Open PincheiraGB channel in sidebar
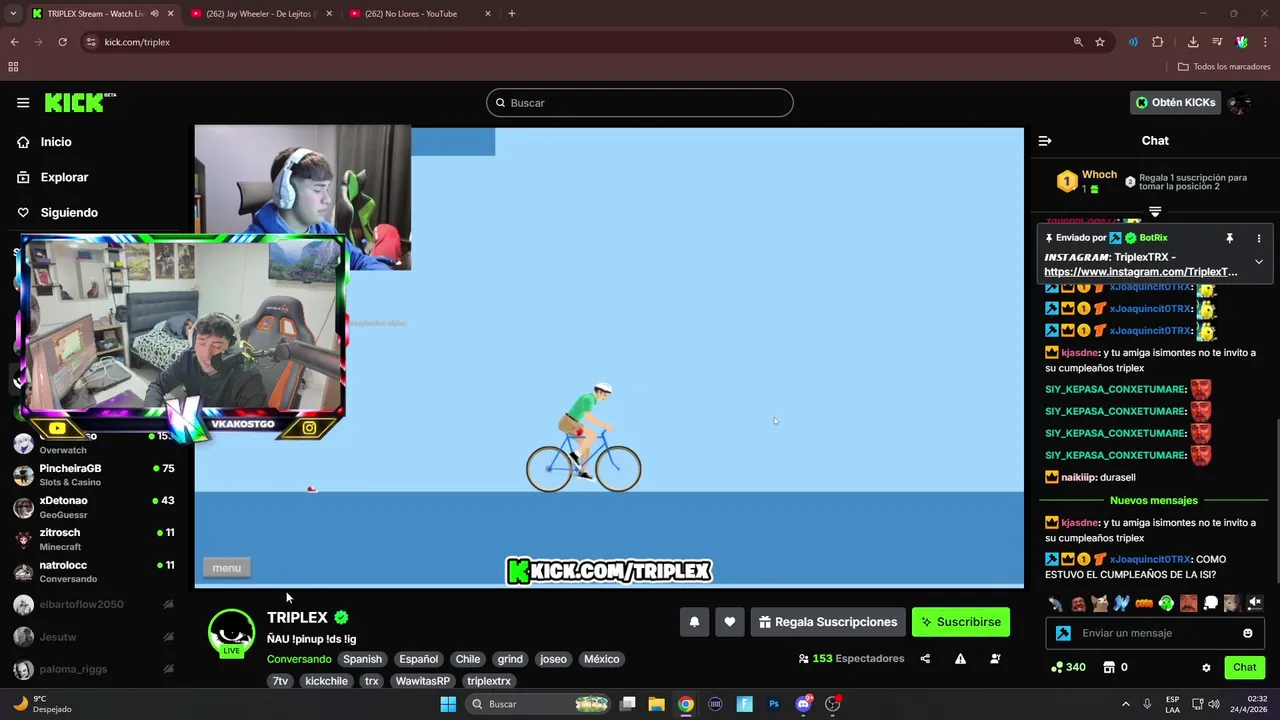 tap(95, 474)
